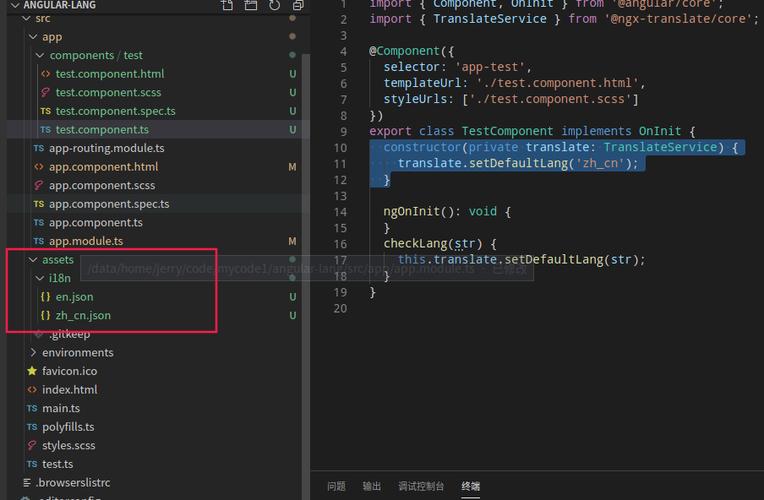Image resolution: width=764 pixels, height=500 pixels.
Task: Open main.ts file
Action: [x=61, y=408]
